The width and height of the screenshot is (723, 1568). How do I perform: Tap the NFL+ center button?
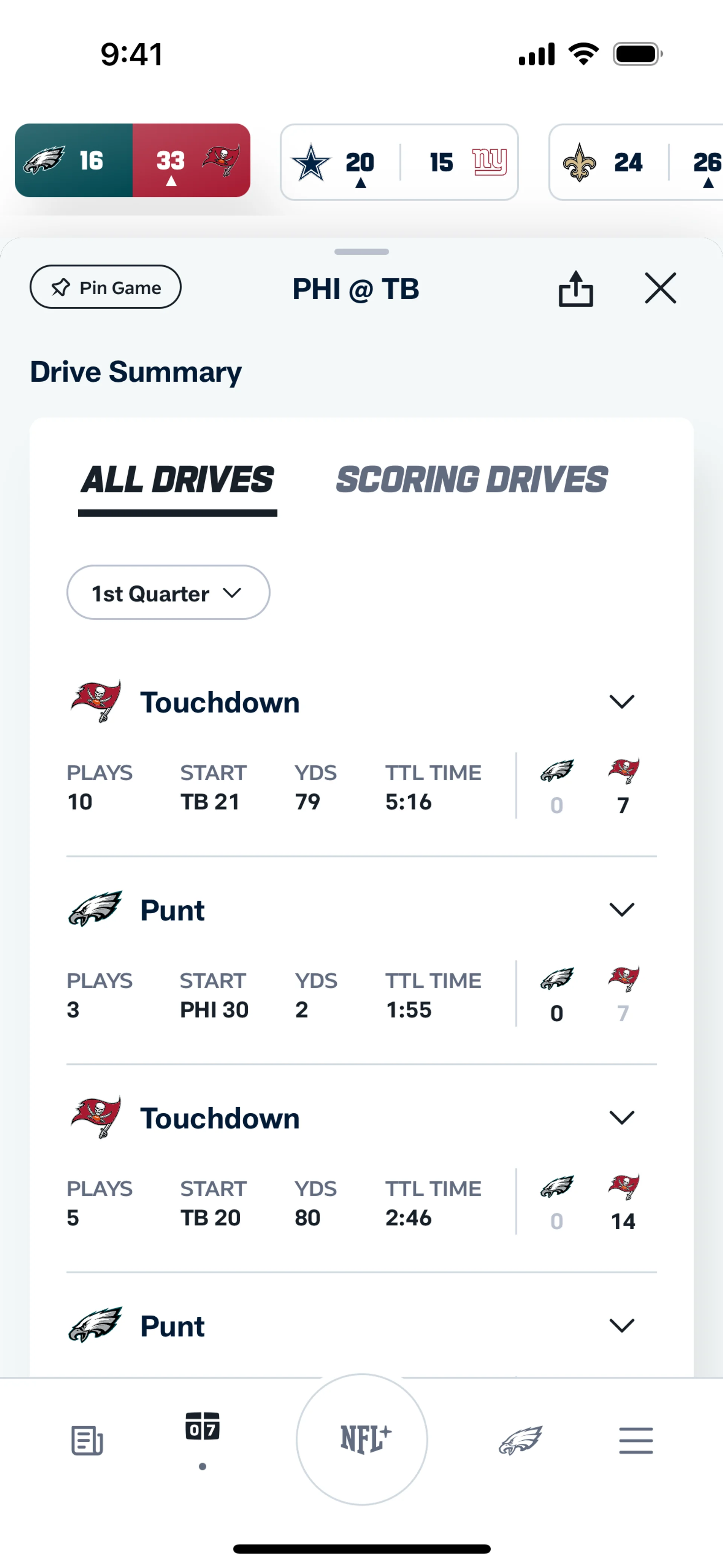[362, 1439]
